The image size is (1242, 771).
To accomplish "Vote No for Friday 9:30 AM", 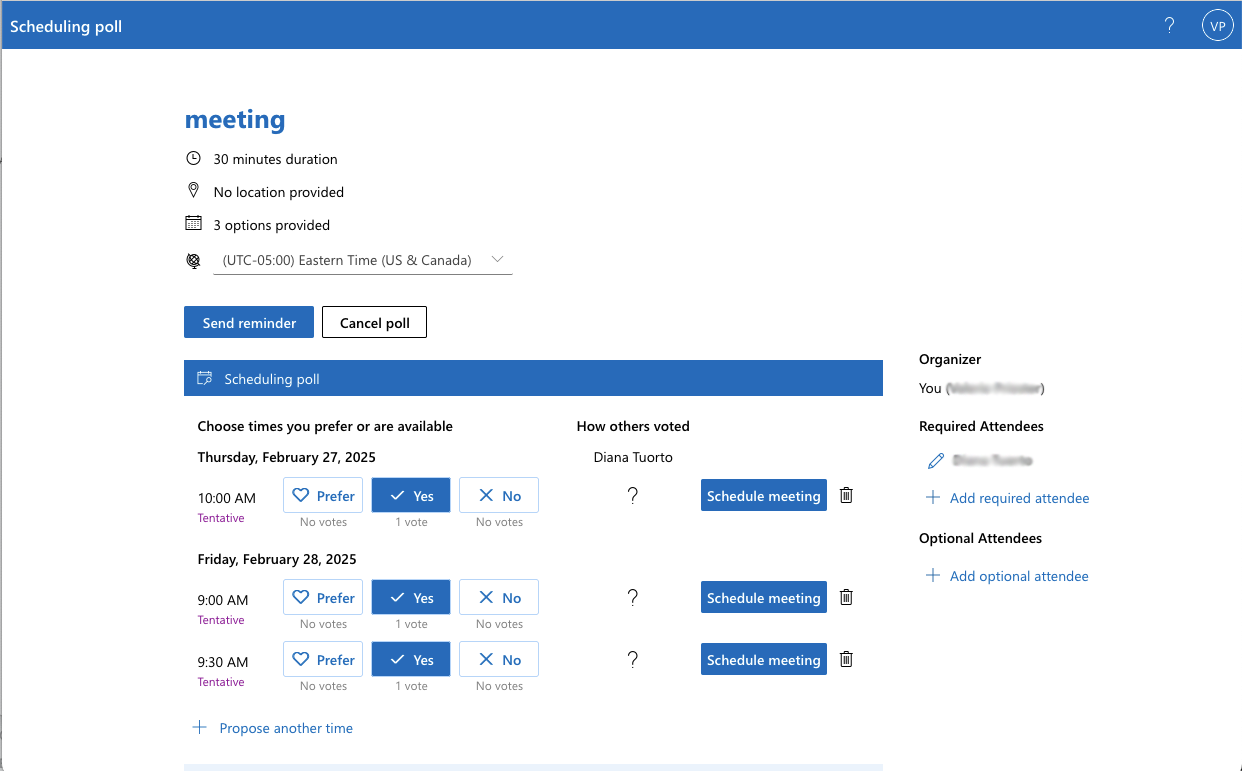I will pos(499,660).
